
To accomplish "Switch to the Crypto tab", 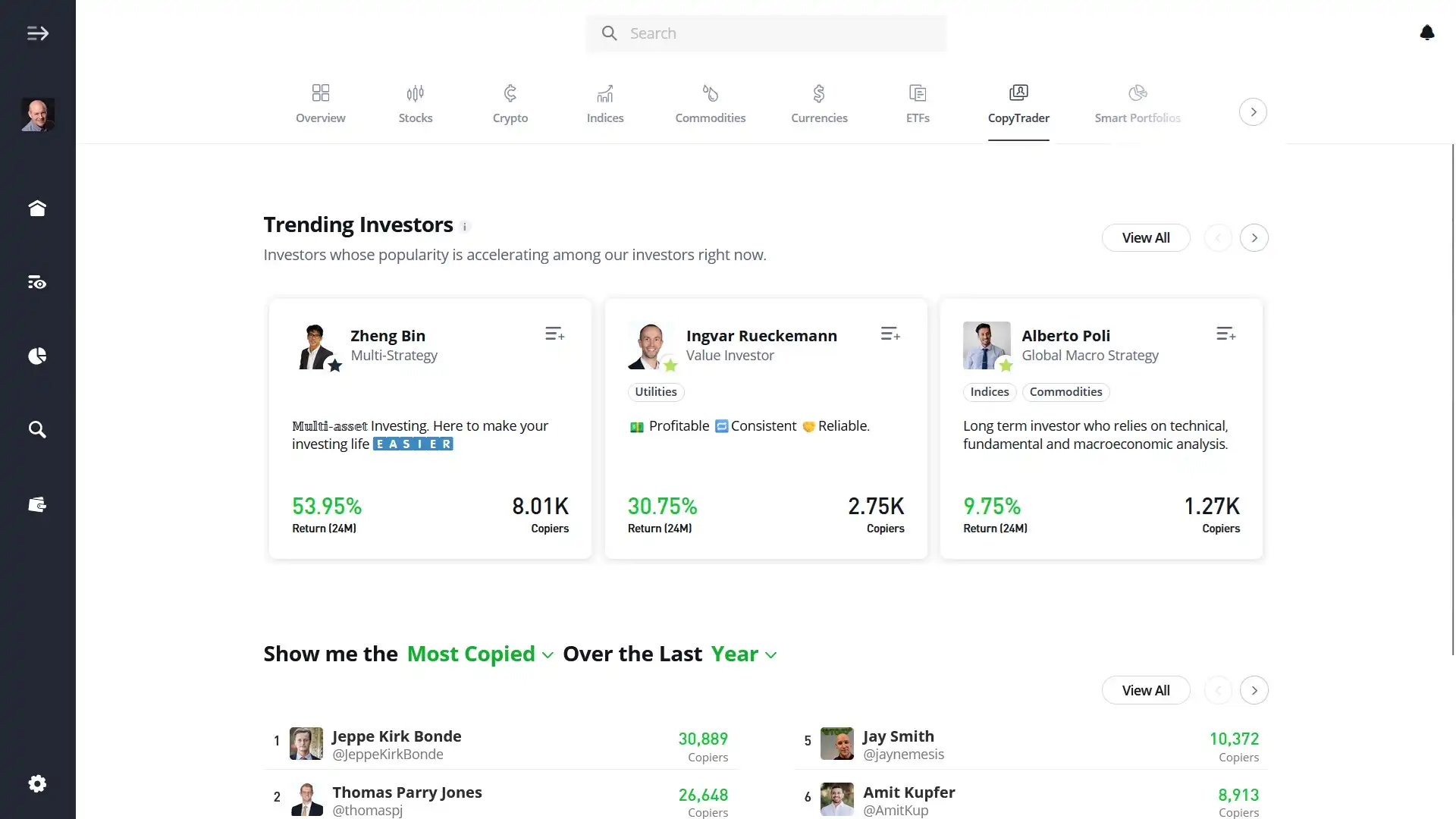I will (510, 104).
